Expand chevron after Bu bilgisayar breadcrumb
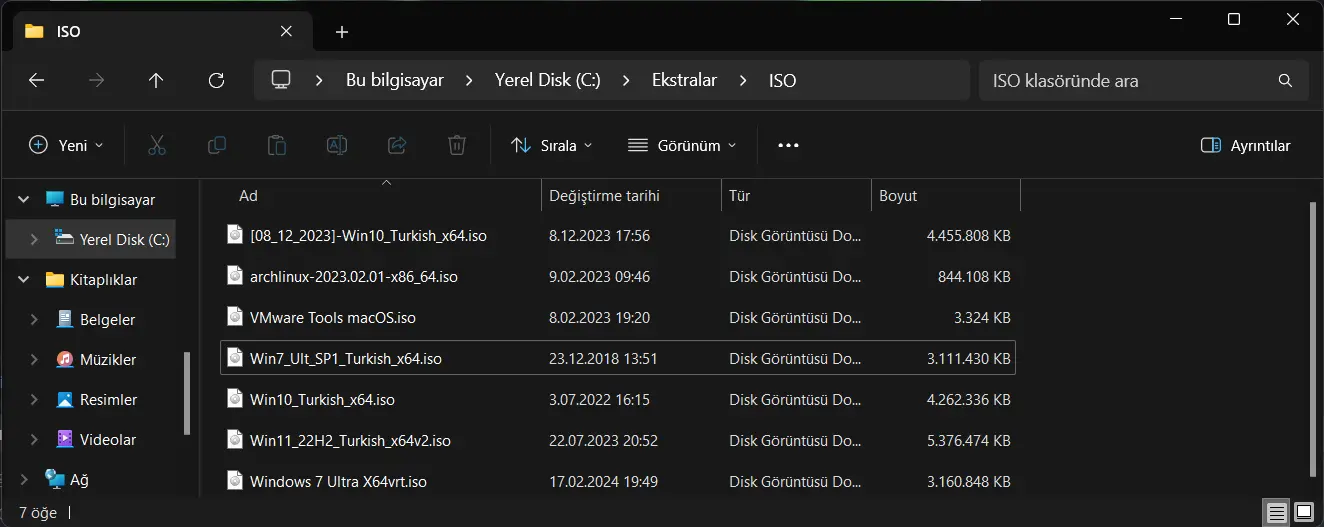 [x=469, y=80]
